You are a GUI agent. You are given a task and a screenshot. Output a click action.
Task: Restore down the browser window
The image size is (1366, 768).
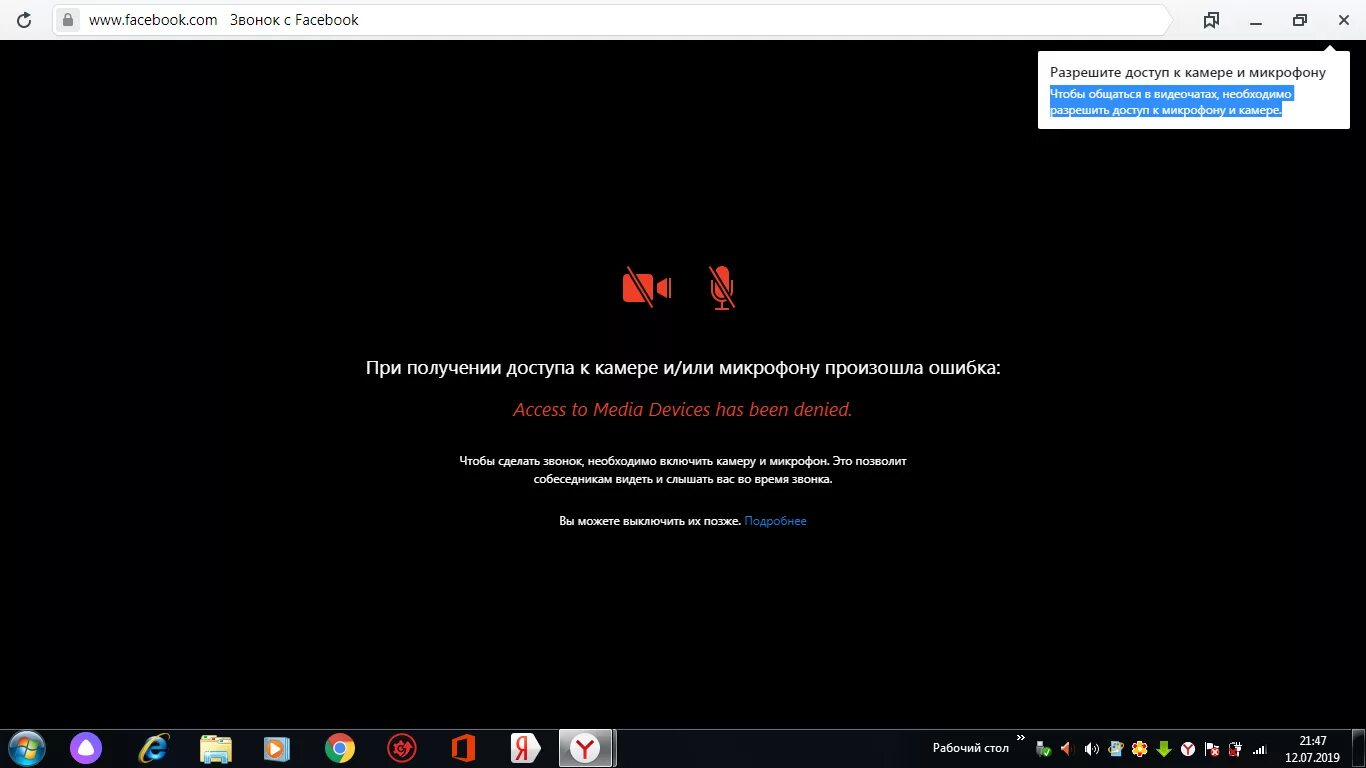(x=1300, y=20)
